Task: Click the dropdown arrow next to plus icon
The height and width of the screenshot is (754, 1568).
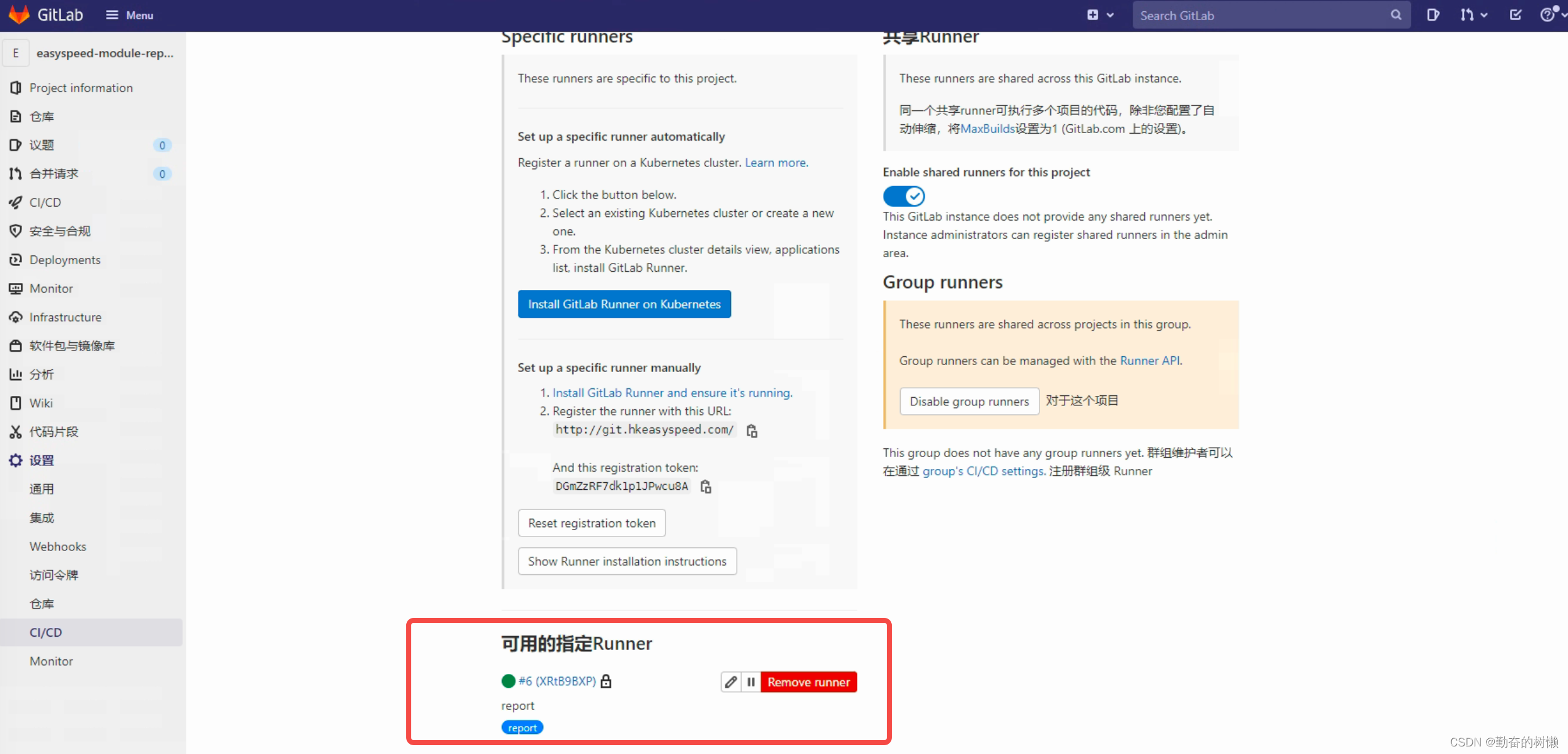Action: (x=1109, y=15)
